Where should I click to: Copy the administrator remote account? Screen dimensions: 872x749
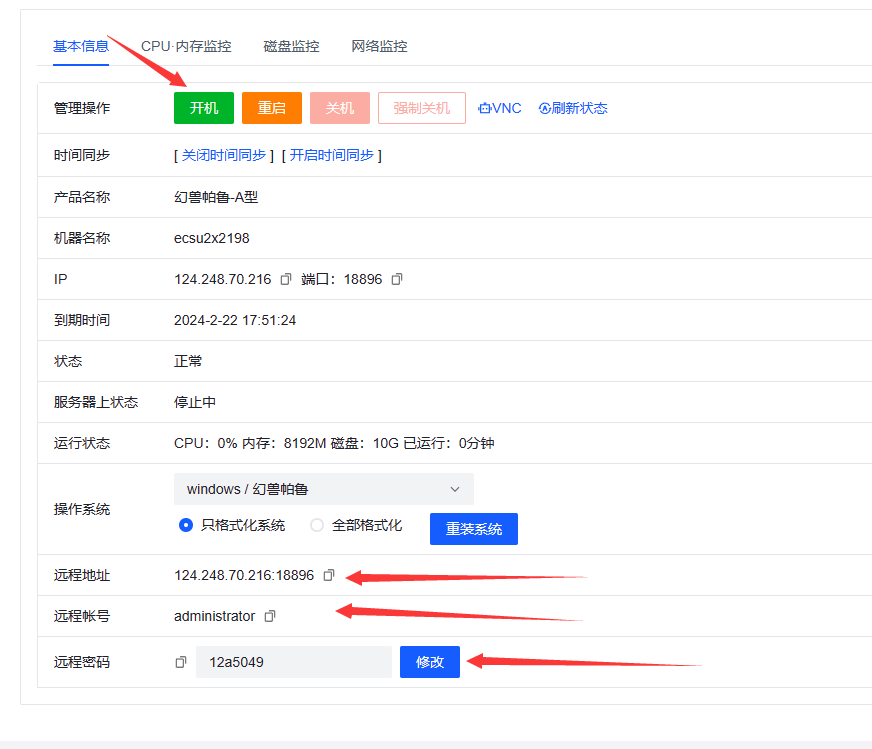click(269, 617)
